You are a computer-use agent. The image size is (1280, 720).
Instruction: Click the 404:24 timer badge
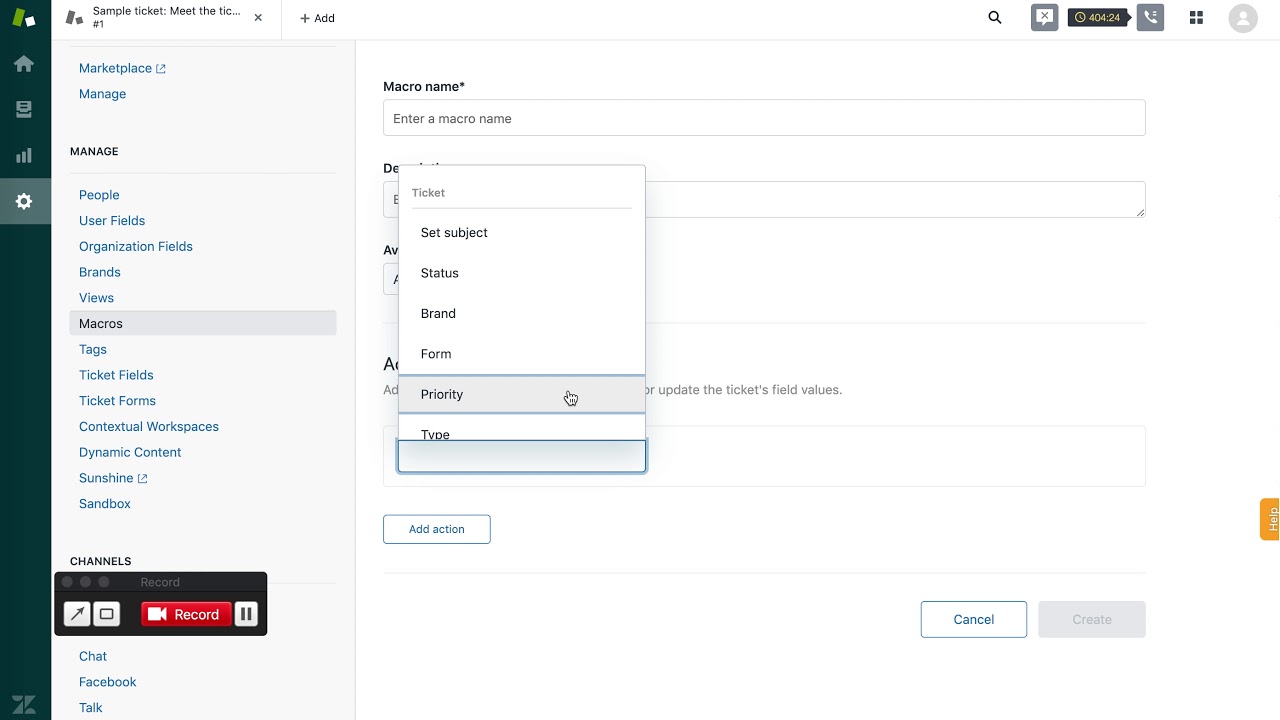(x=1098, y=18)
